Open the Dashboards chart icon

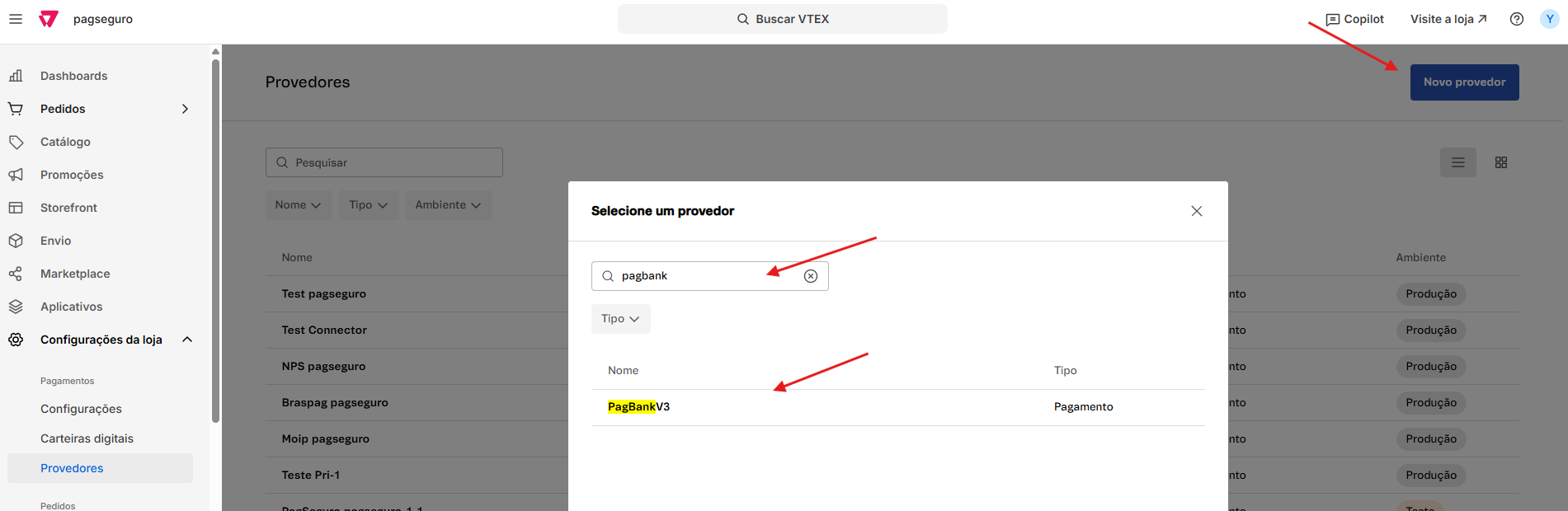pos(16,76)
